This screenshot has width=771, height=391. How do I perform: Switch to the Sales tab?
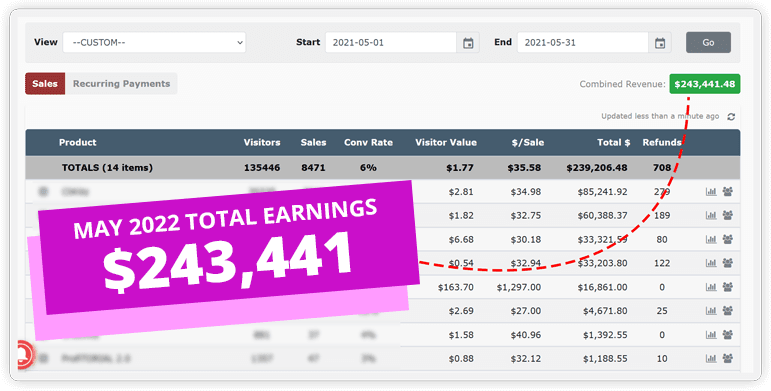click(x=45, y=84)
